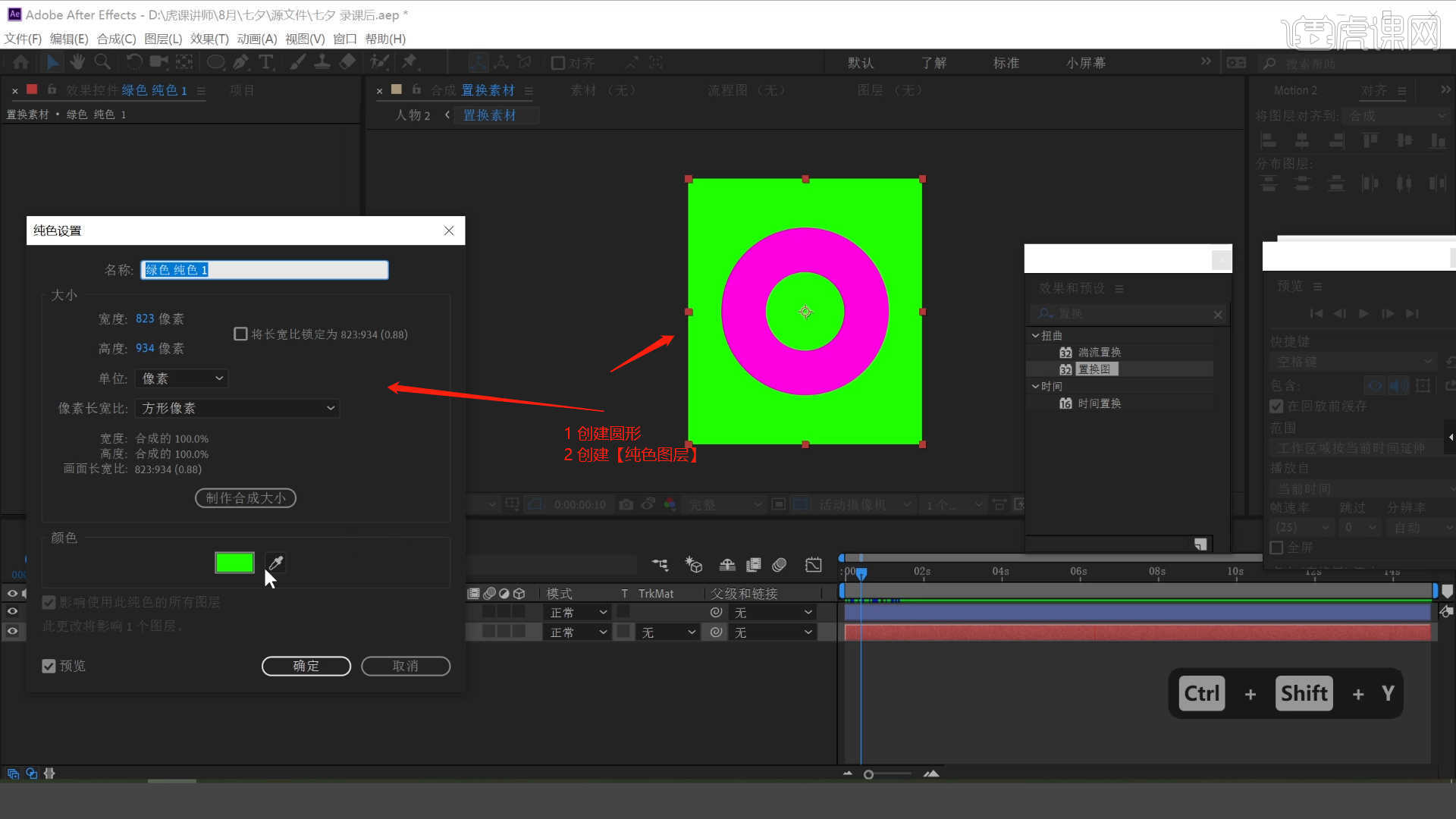Screen dimensions: 1456x819
Task: Toggle 在回放前缓存 checkbox
Action: tap(1276, 406)
